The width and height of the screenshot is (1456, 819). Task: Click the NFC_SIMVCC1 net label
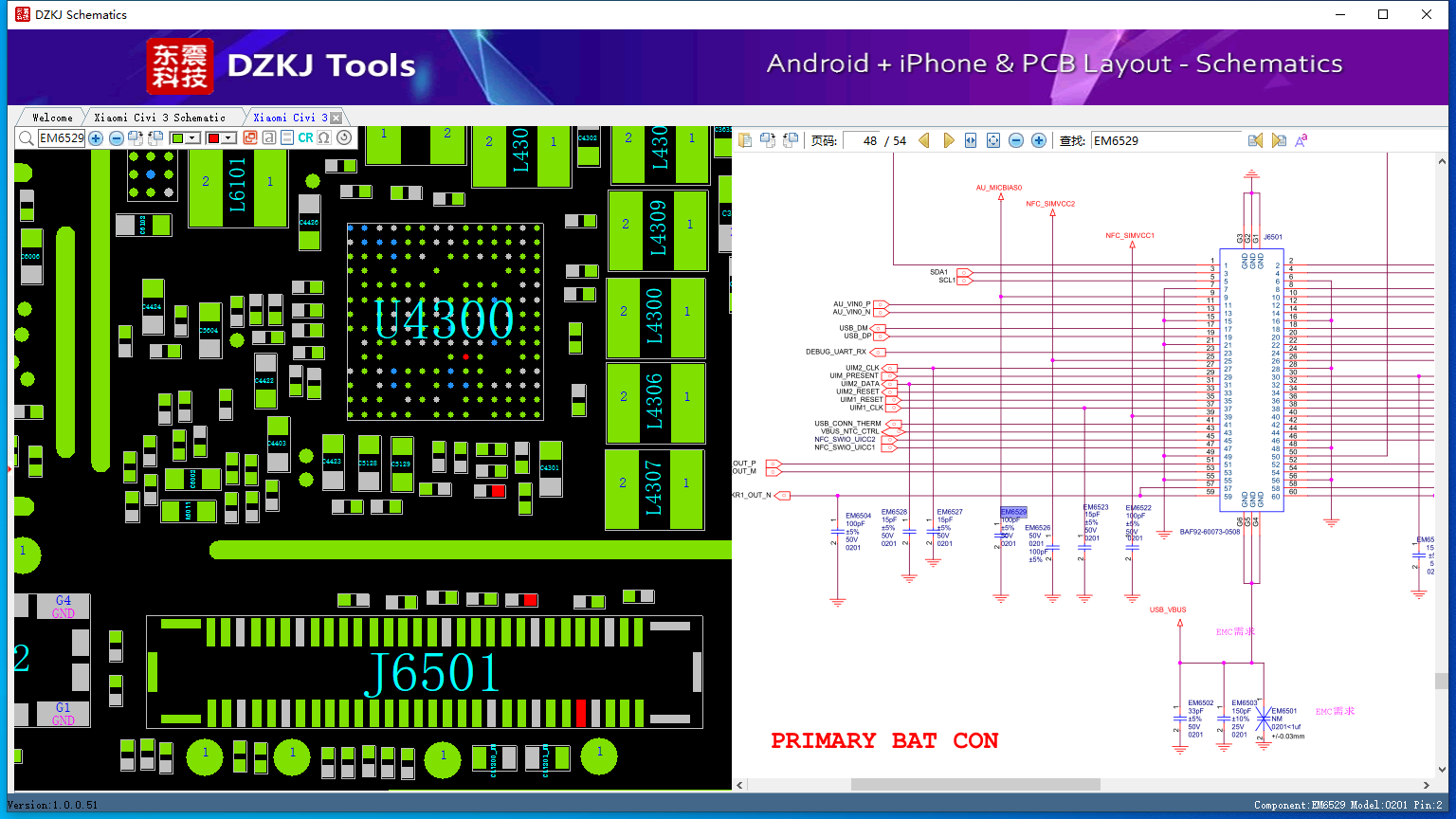(1130, 235)
